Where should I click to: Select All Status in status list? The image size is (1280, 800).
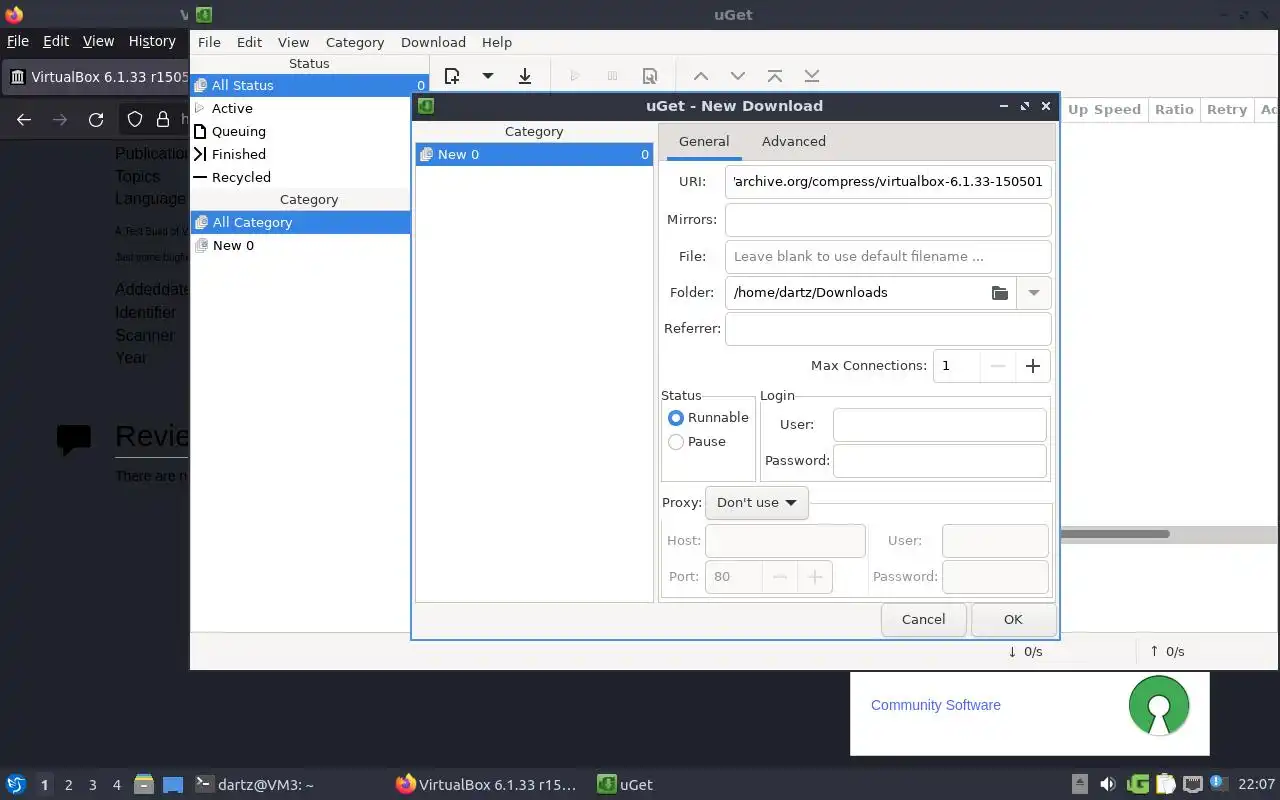pos(310,85)
